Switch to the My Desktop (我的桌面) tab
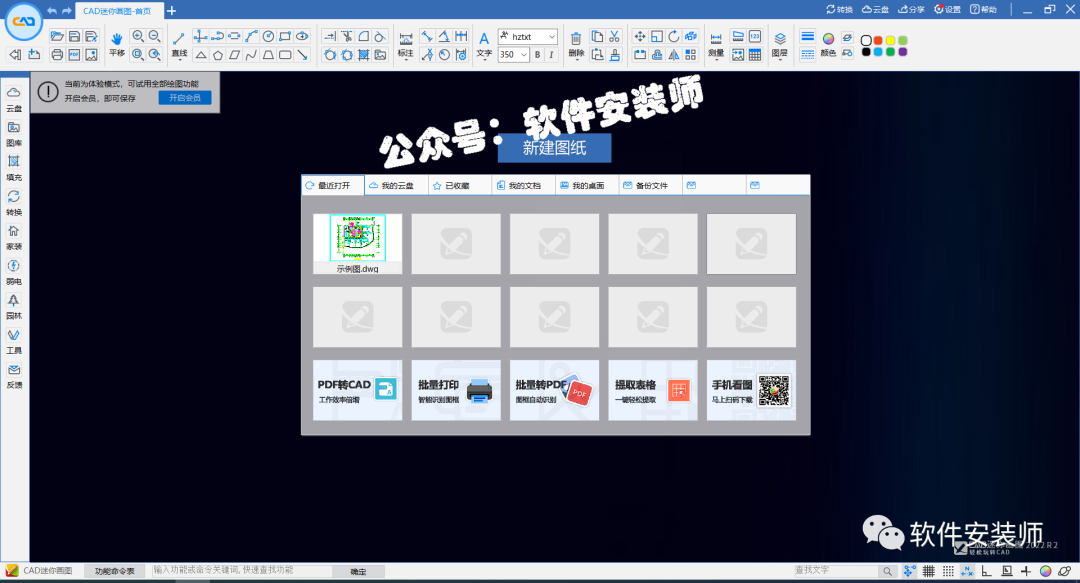Viewport: 1080px width, 583px height. click(588, 185)
